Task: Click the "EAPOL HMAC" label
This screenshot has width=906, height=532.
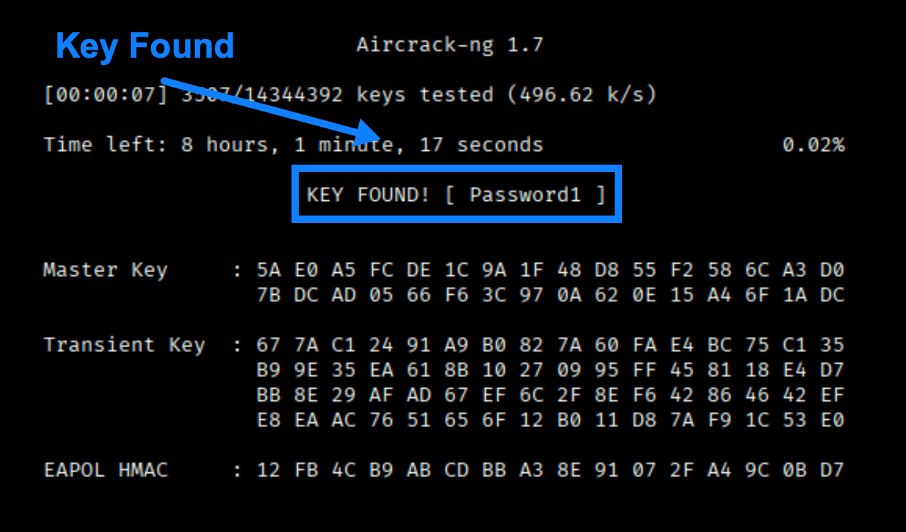Action: pos(105,470)
